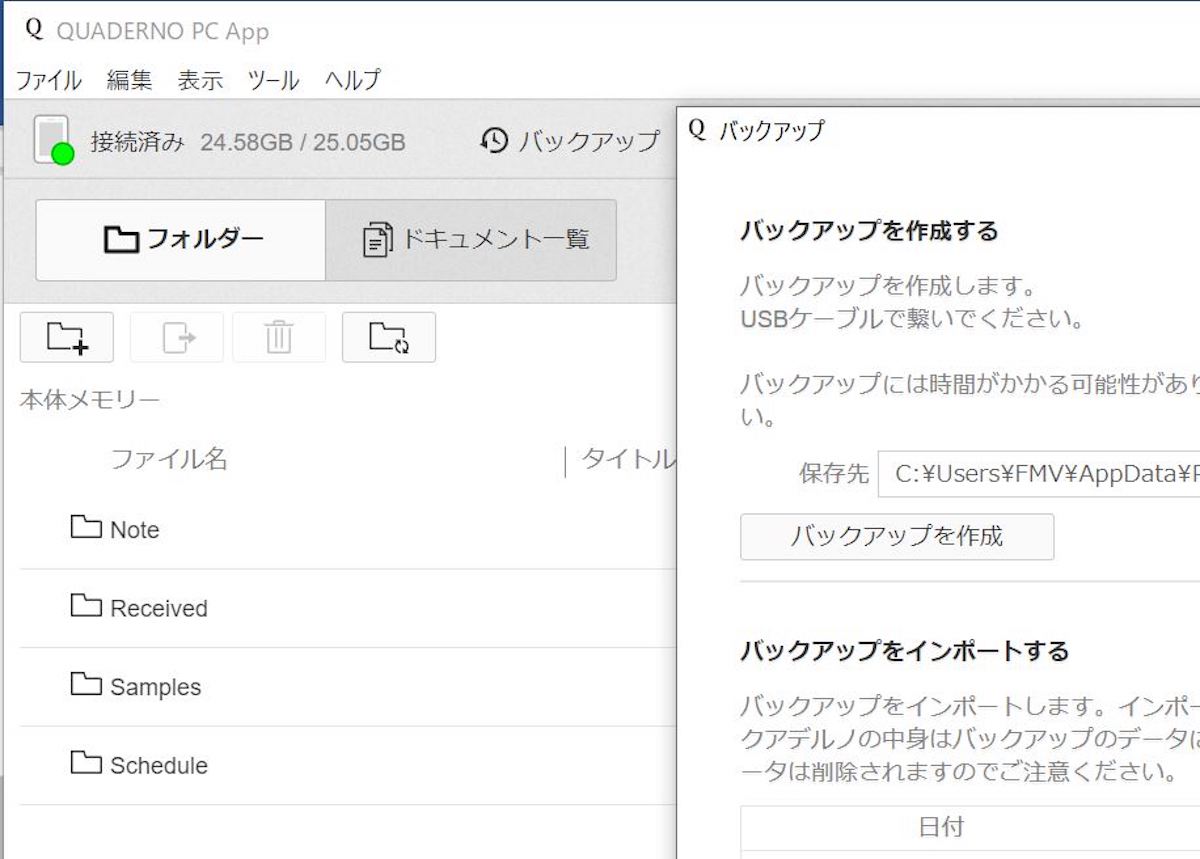Click the trash delete icon
This screenshot has width=1200, height=859.
point(278,337)
